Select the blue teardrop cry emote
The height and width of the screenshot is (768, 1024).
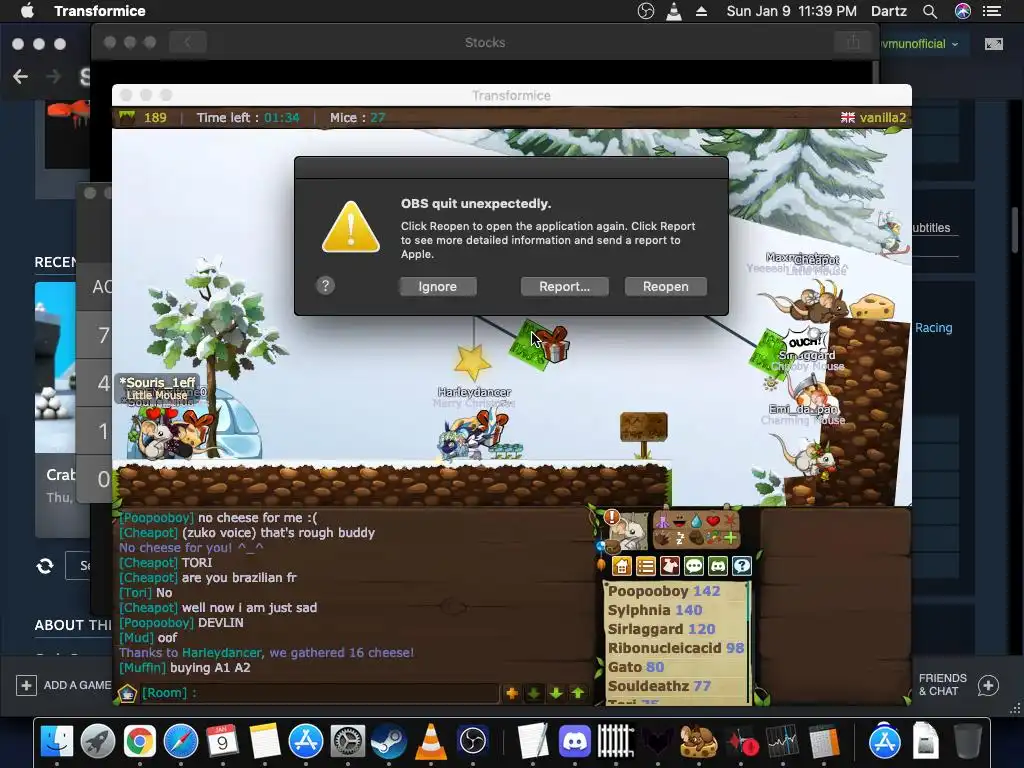697,521
